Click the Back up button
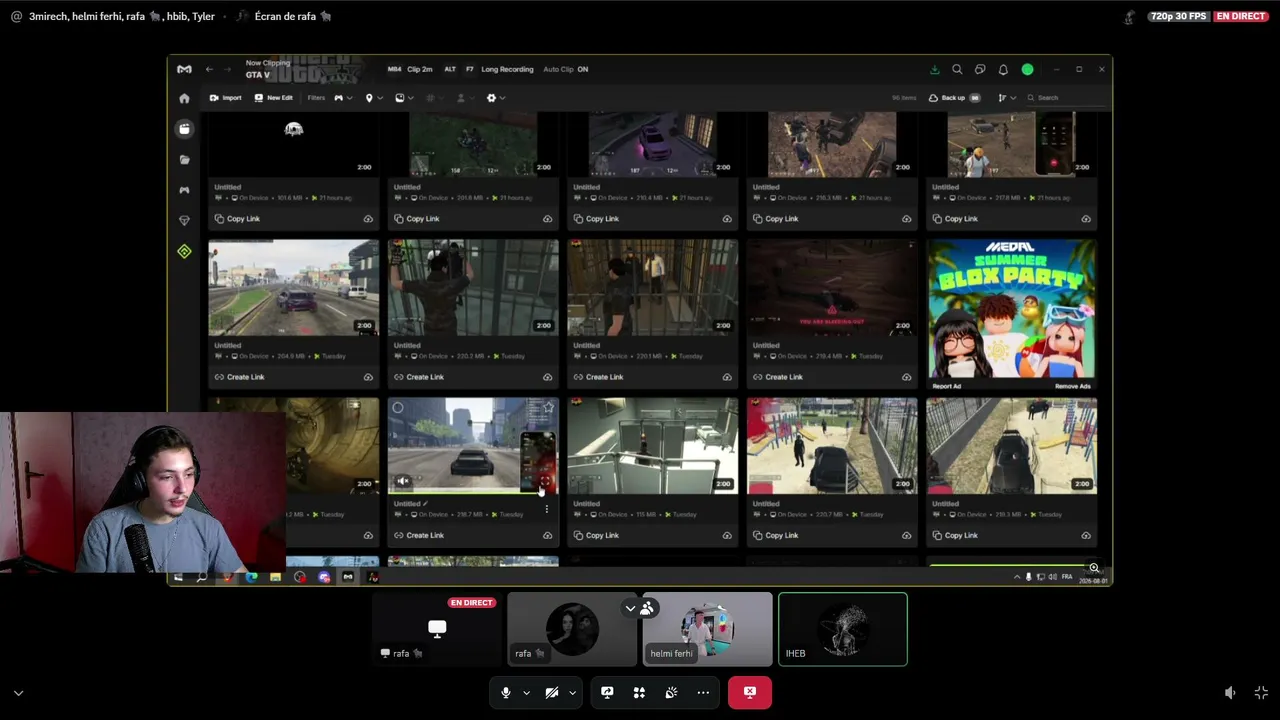Screen dimensions: 1280x720 pos(954,98)
